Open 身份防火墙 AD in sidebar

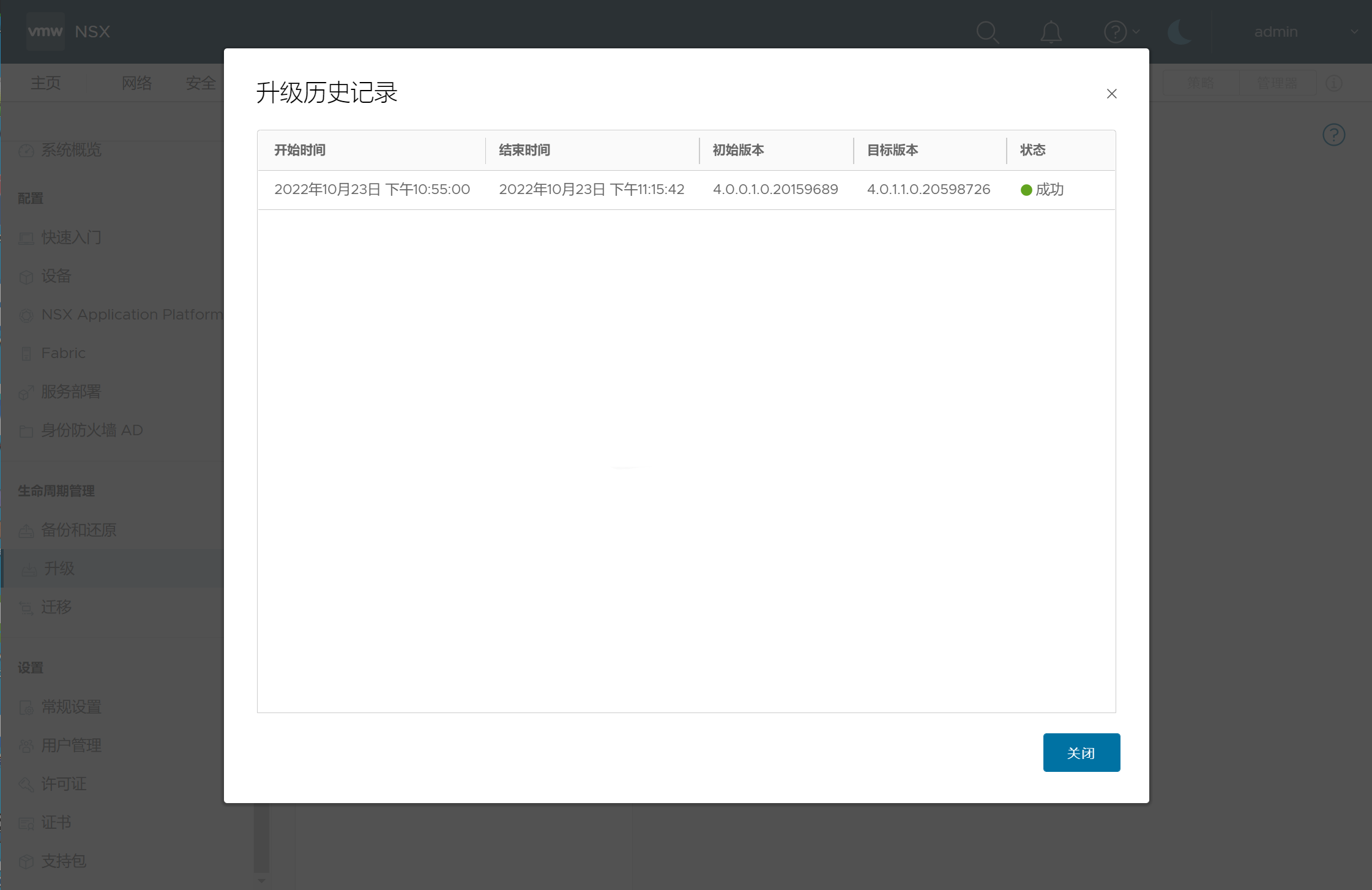click(x=92, y=430)
